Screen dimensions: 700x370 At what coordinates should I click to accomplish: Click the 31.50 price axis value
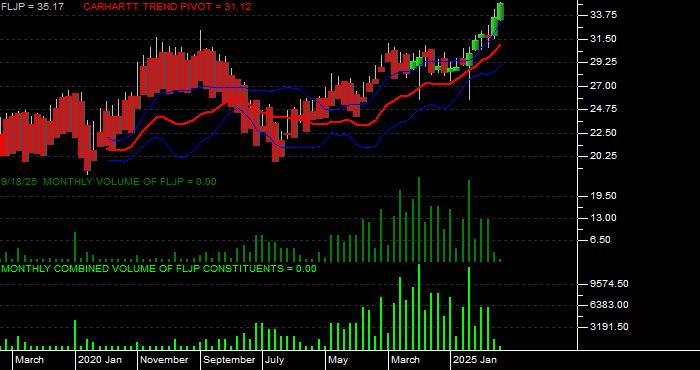(603, 39)
